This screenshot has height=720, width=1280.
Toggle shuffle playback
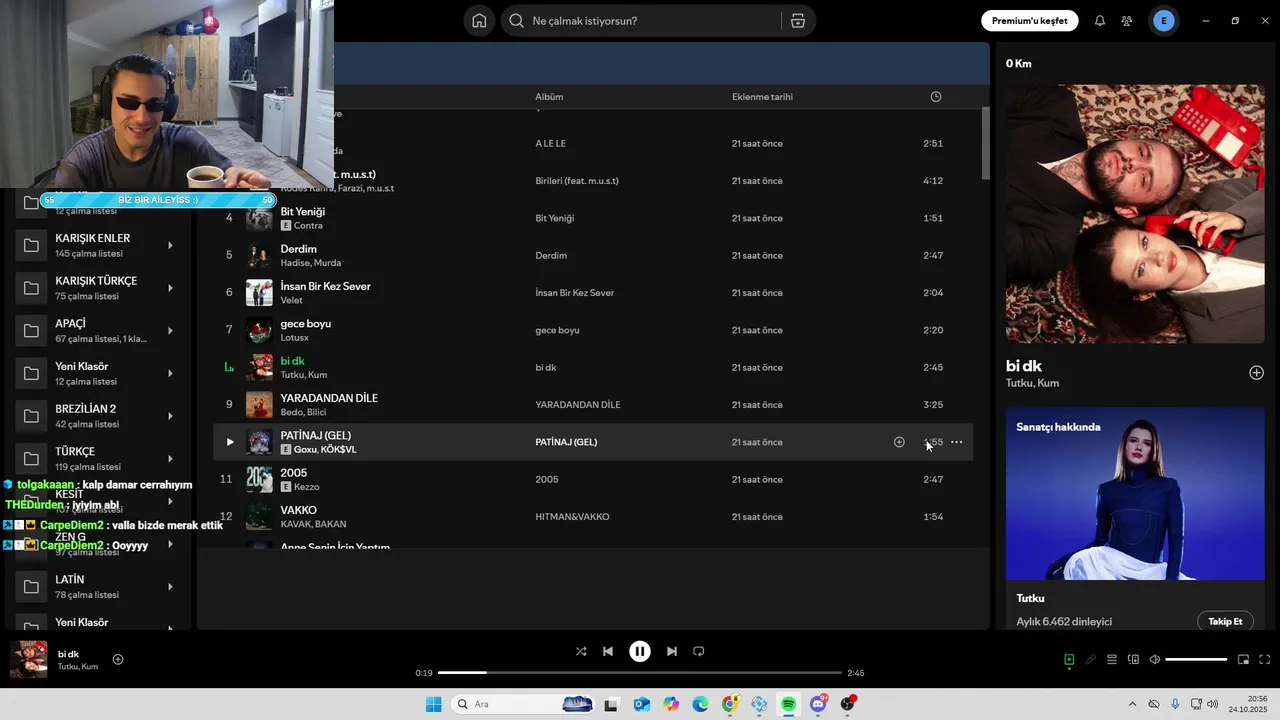coord(581,651)
